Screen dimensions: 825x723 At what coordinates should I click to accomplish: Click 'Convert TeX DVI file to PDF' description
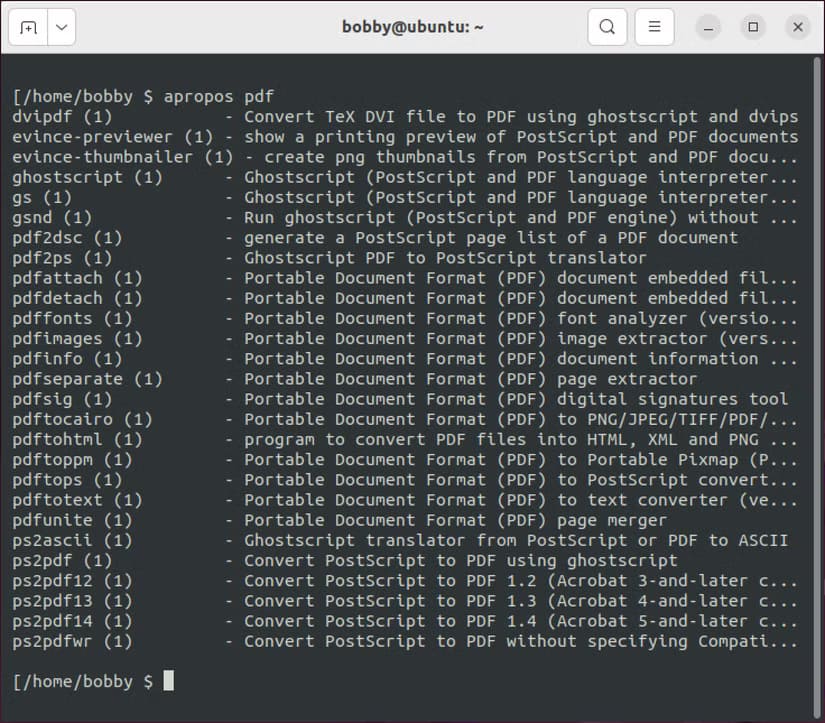click(x=380, y=117)
